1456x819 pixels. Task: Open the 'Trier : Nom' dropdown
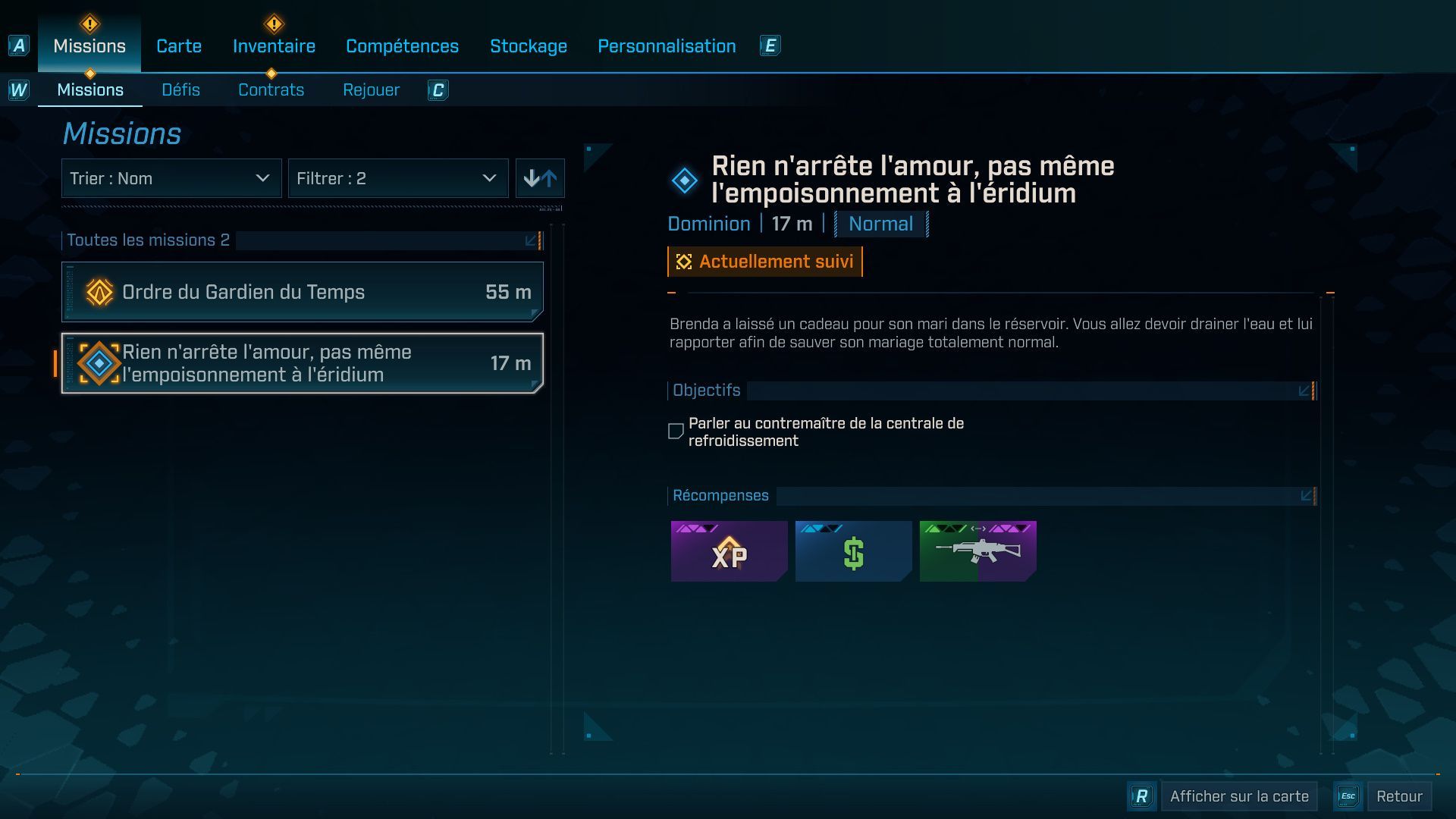point(171,178)
